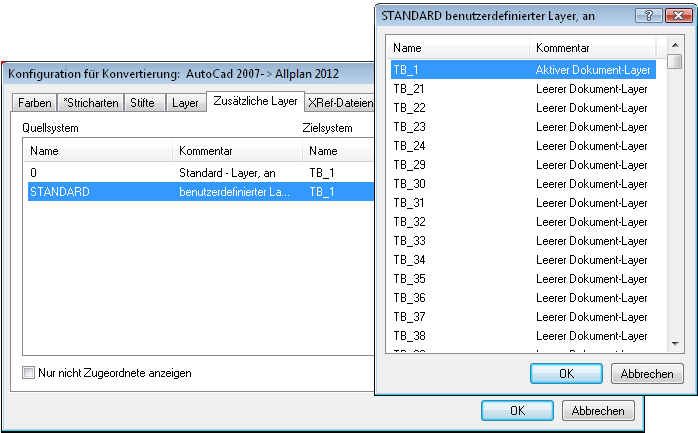This screenshot has height=433, width=698.
Task: Select layer TB_21 in the list
Action: click(523, 89)
